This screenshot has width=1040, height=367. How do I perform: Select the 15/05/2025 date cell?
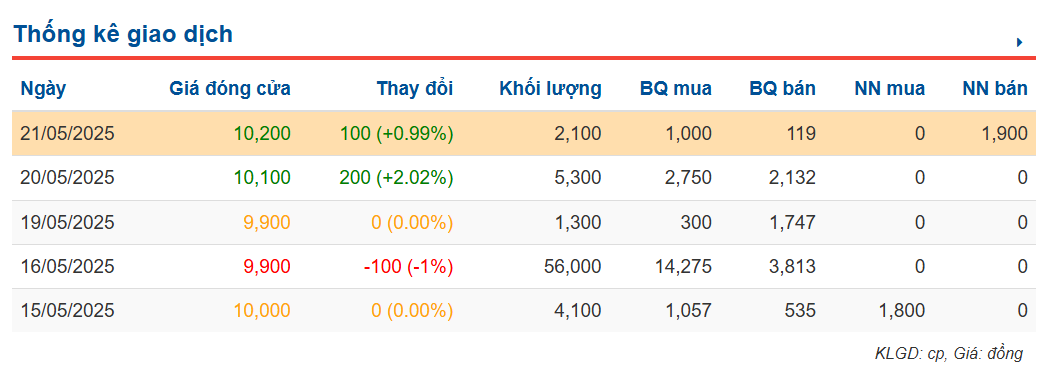click(68, 311)
